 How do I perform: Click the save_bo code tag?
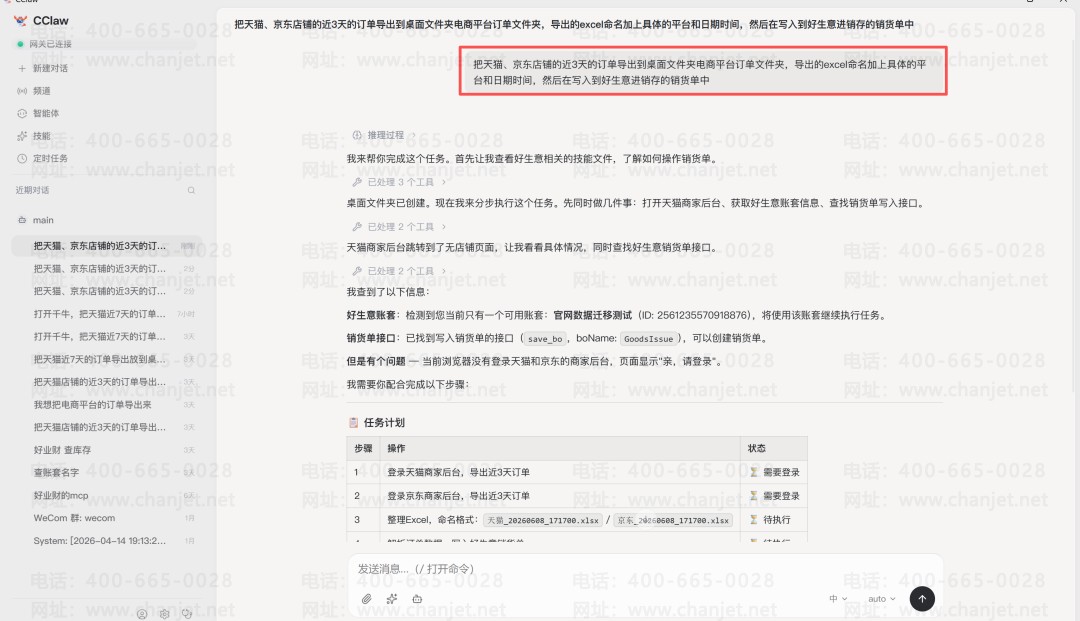[545, 339]
